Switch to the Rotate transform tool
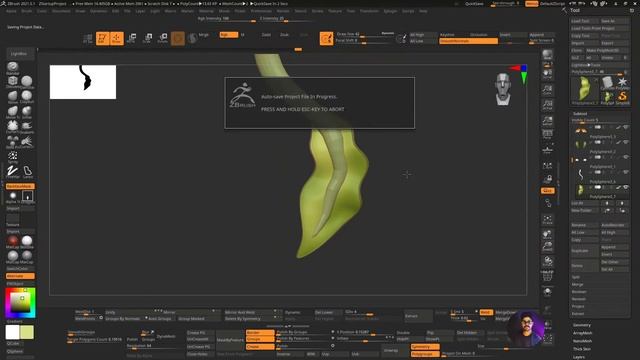 click(162, 38)
